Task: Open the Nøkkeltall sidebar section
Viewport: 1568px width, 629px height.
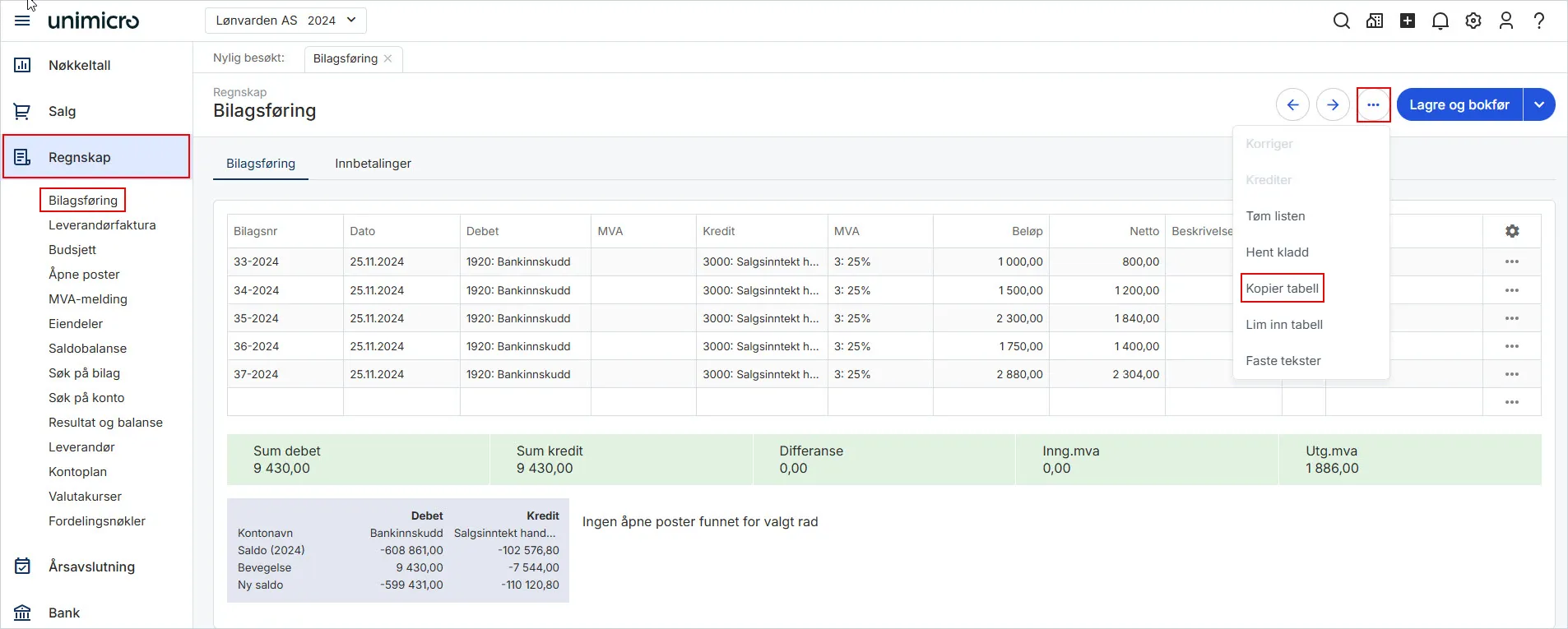Action: tap(97, 65)
